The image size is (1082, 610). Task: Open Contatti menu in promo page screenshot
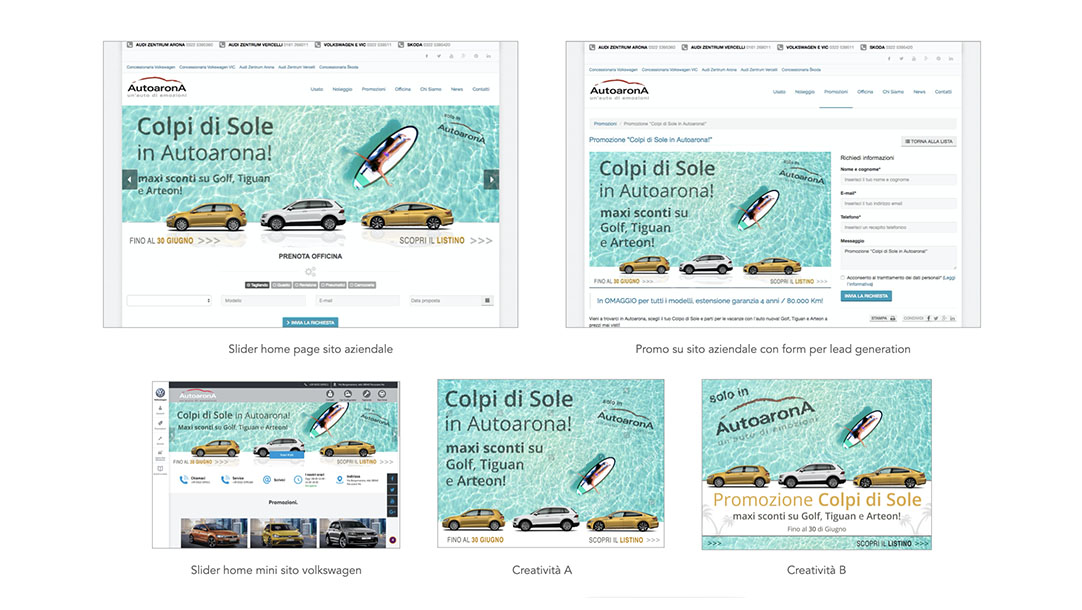[943, 92]
